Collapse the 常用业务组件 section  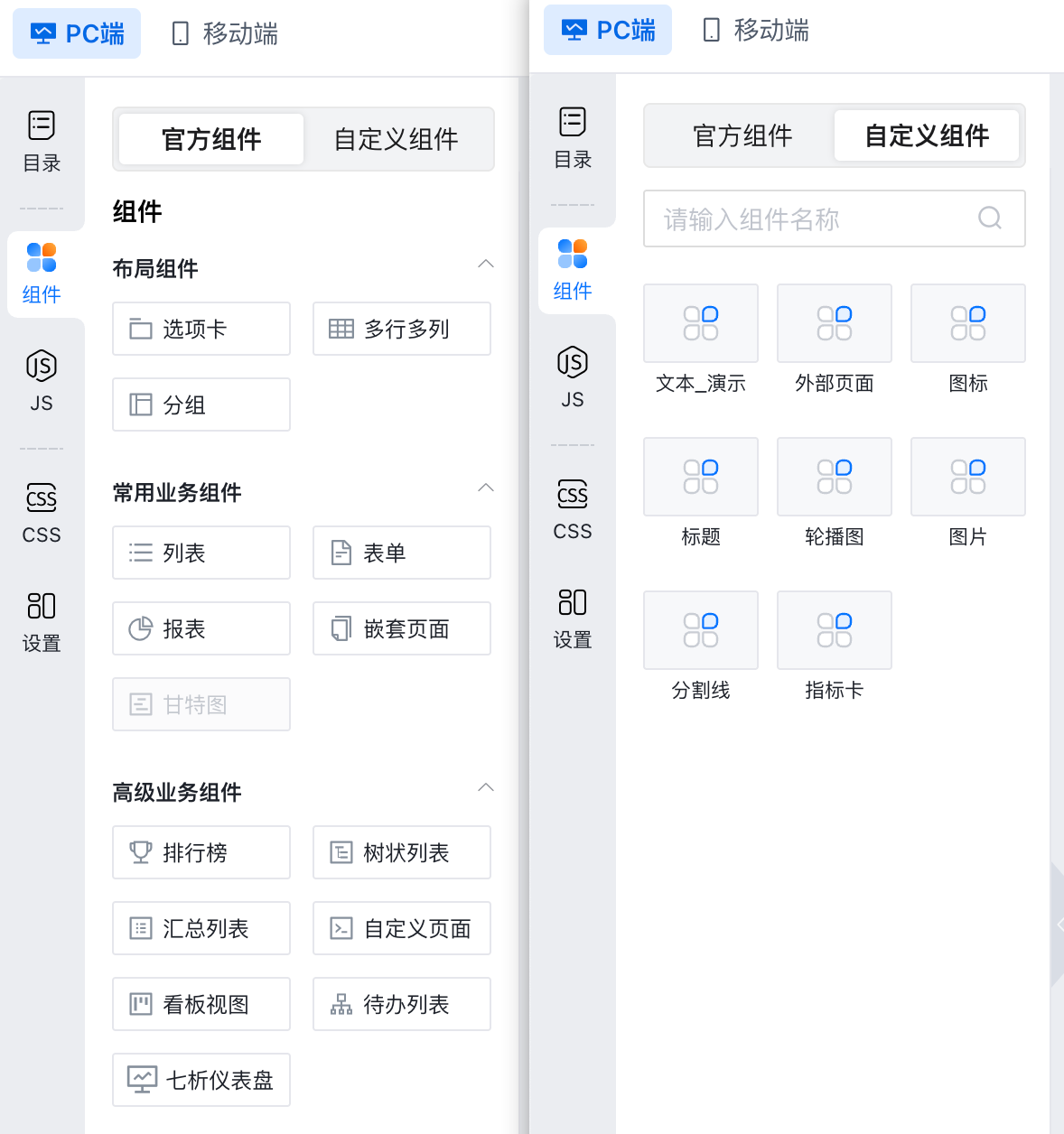click(486, 488)
